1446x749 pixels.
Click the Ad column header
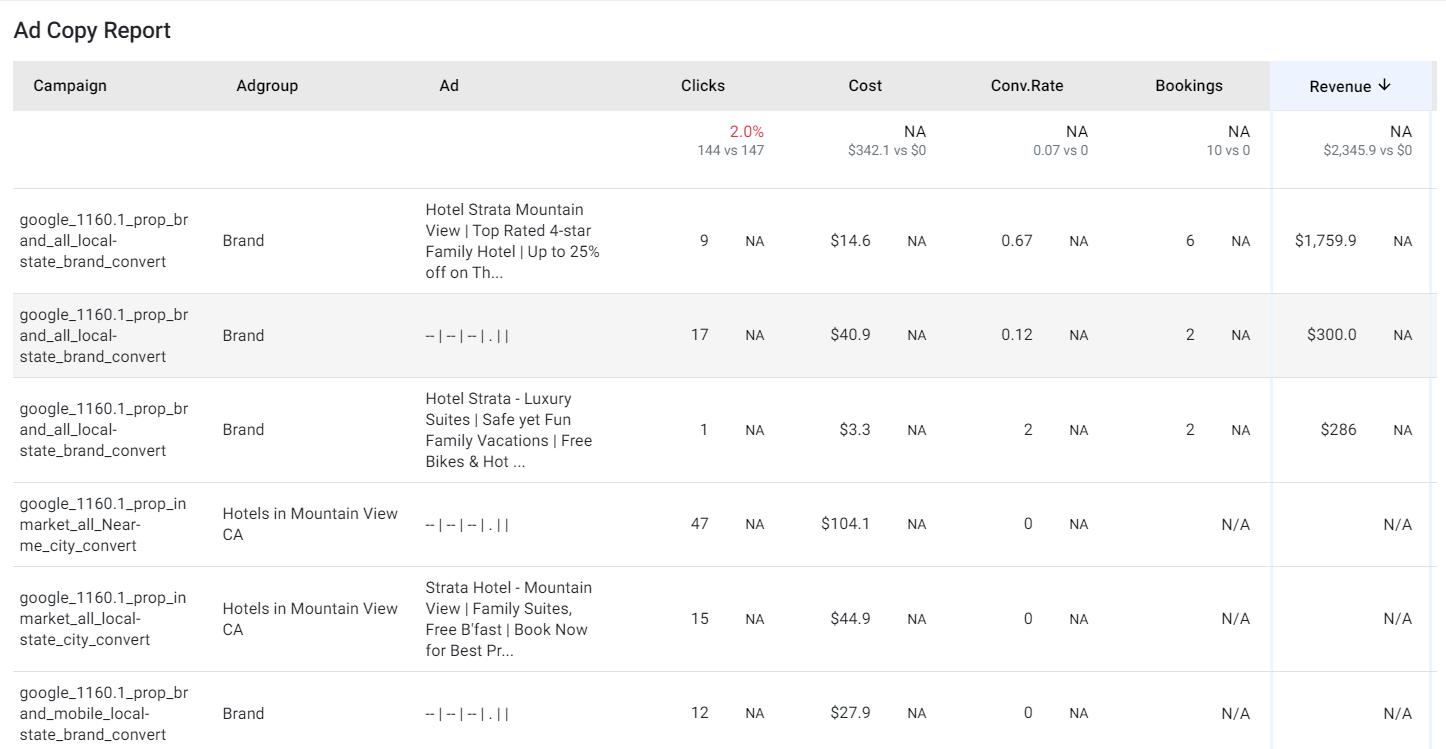pos(449,86)
